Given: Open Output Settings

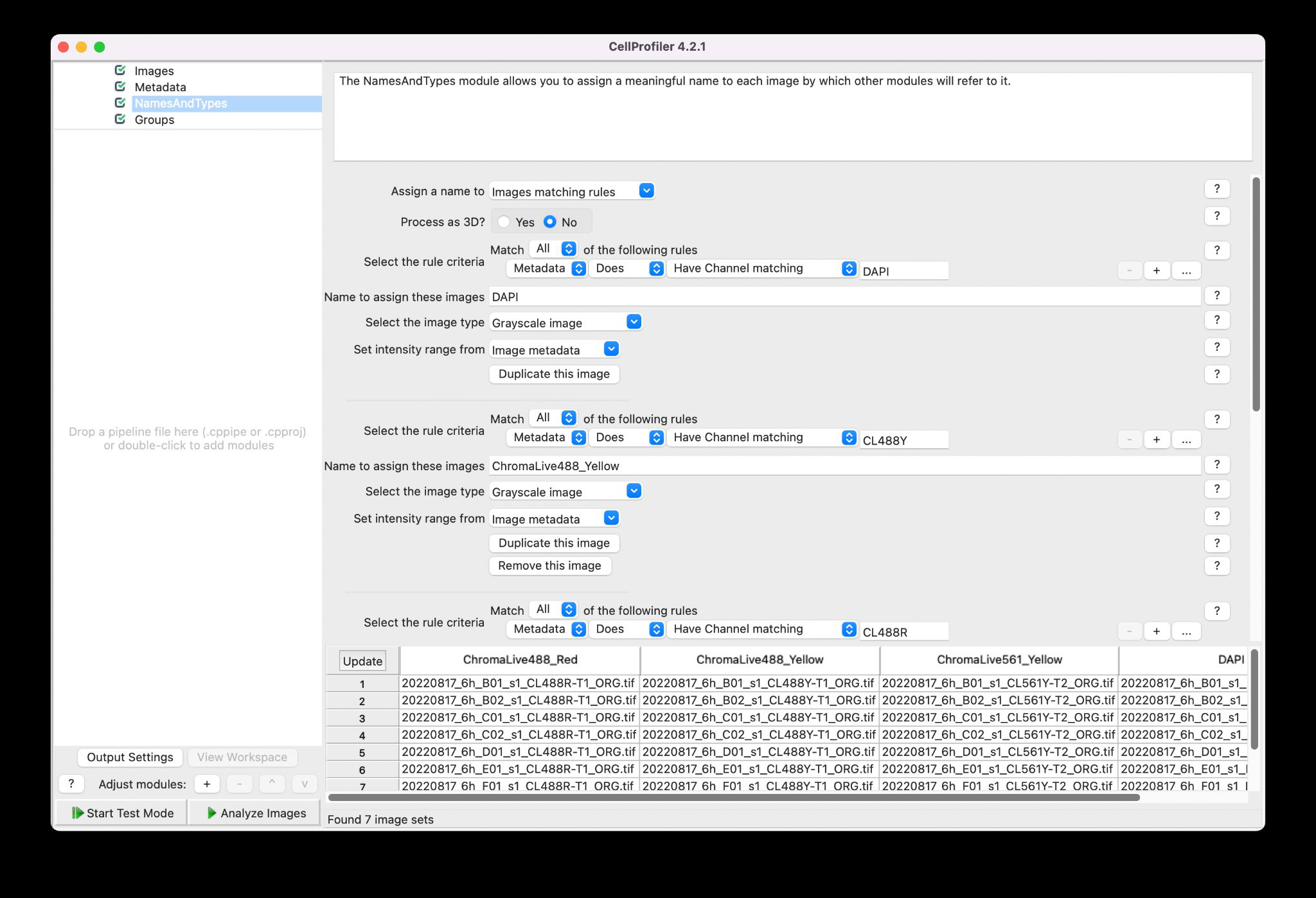Looking at the screenshot, I should (x=130, y=757).
